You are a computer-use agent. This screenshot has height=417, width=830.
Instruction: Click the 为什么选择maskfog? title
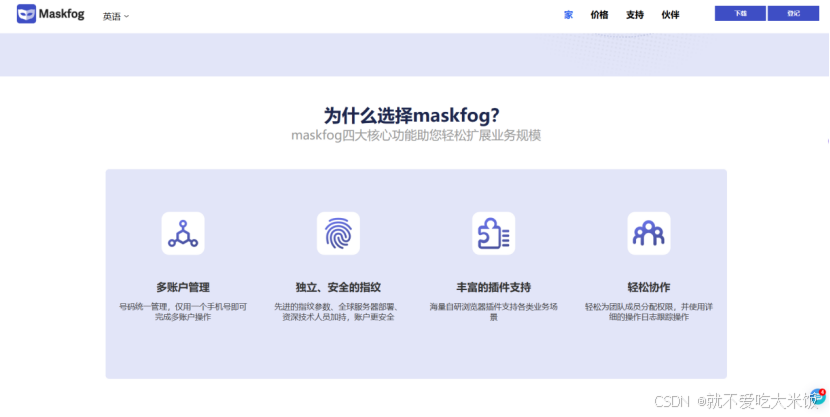(412, 115)
